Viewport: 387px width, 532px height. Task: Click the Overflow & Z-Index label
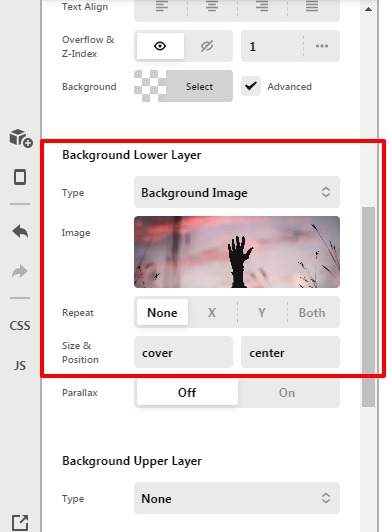pos(88,46)
